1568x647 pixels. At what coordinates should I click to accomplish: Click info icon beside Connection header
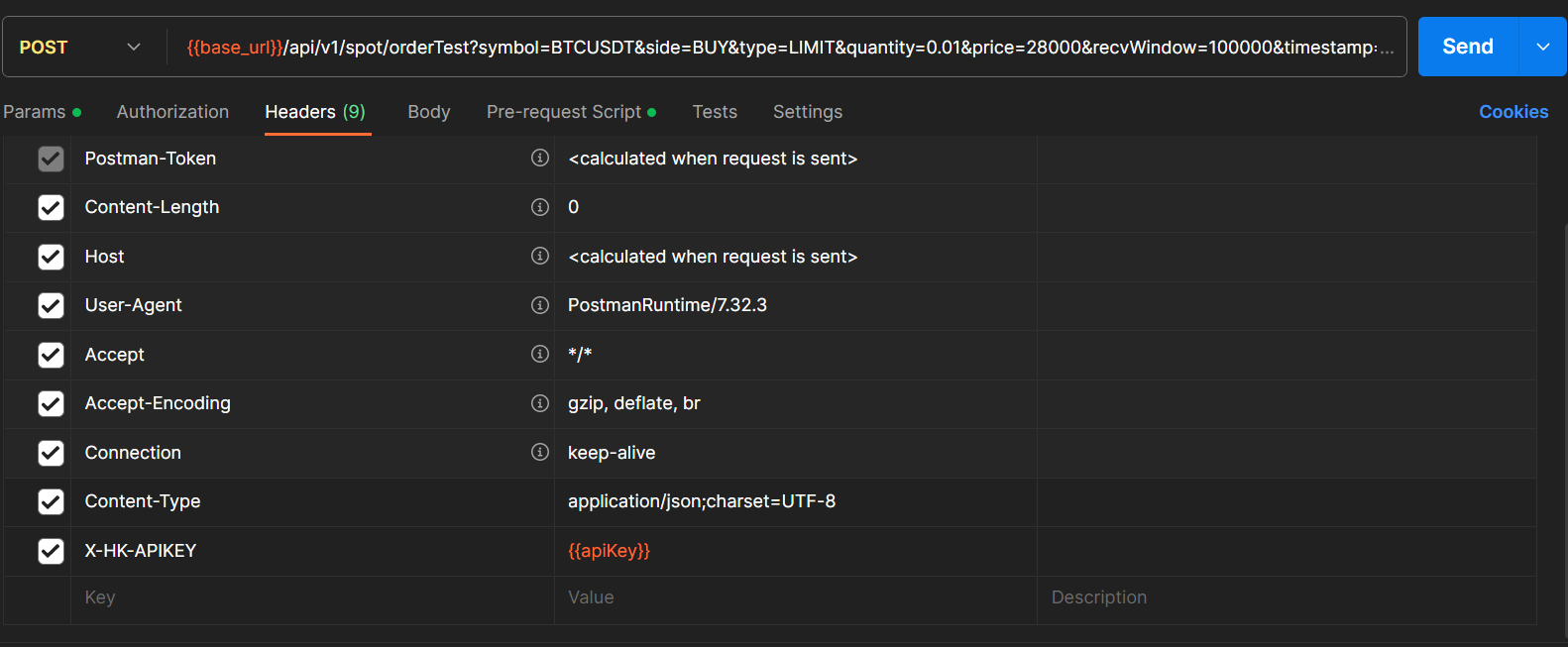click(540, 452)
